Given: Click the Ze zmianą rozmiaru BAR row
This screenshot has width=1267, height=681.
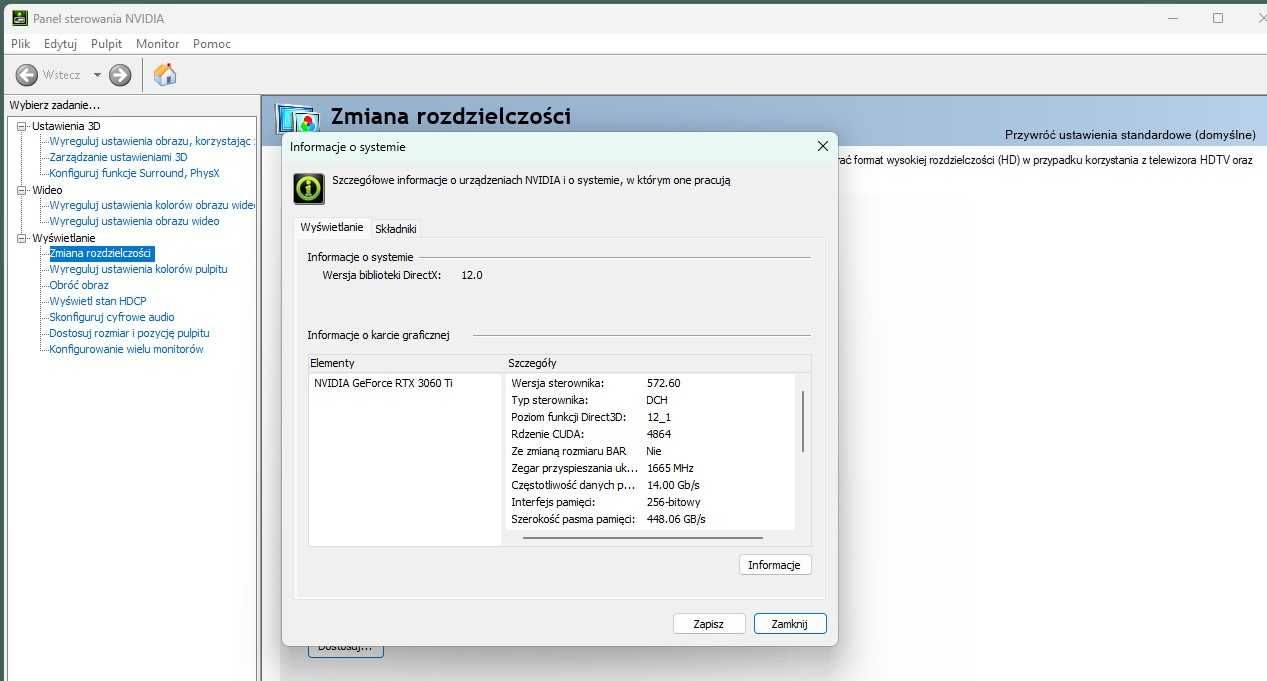Looking at the screenshot, I should click(651, 451).
